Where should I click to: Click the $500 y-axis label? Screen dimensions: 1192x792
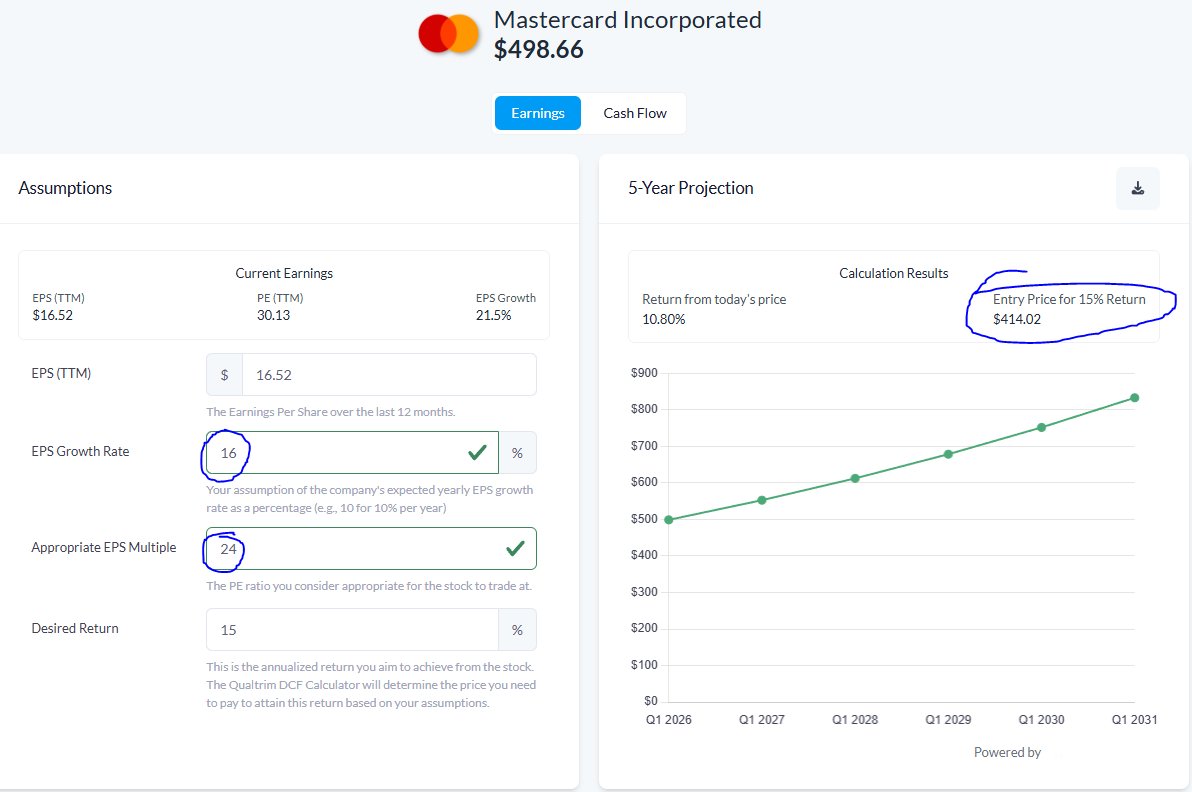pyautogui.click(x=644, y=519)
